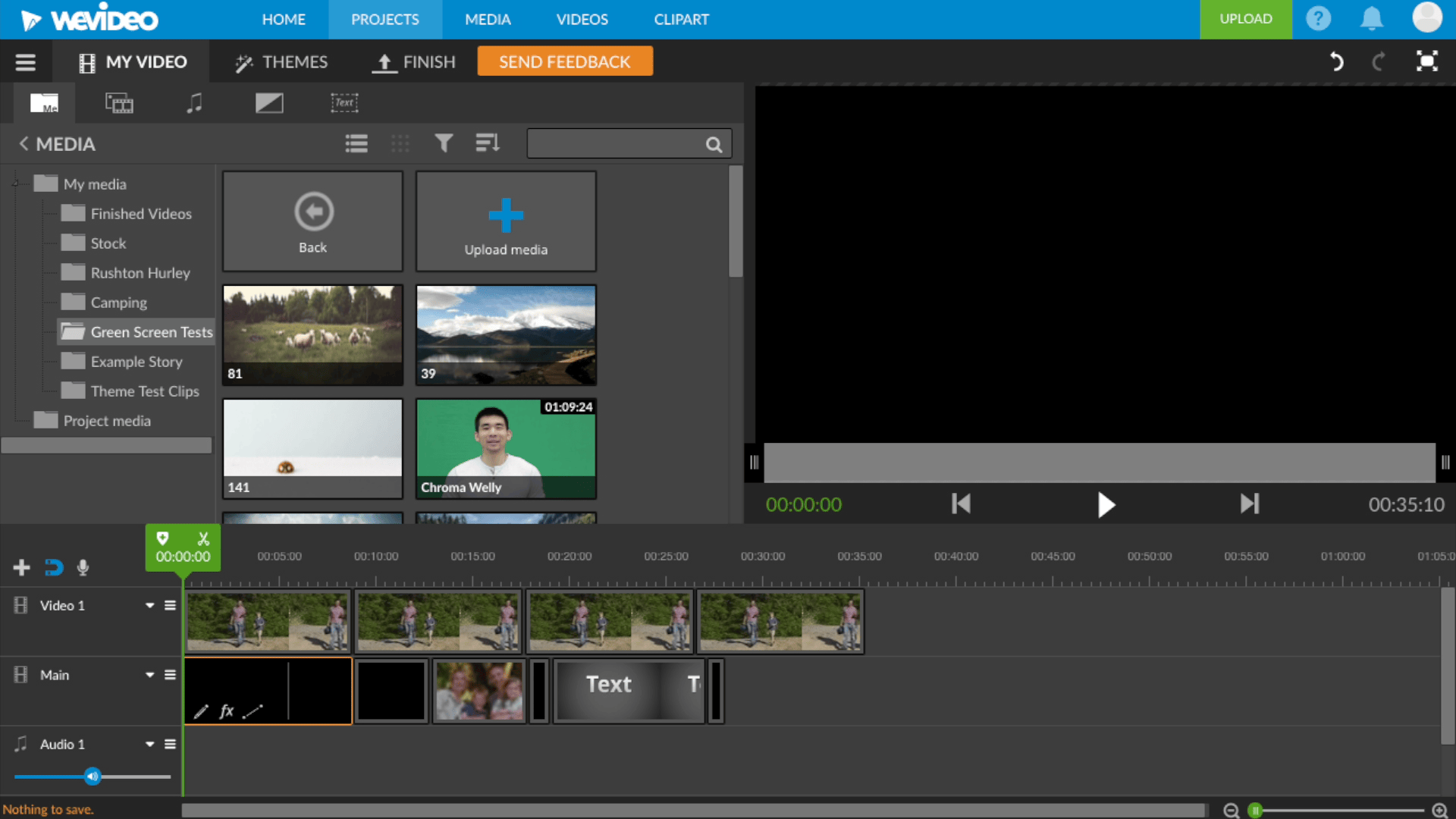Collapse the My media tree folder
Image resolution: width=1456 pixels, height=819 pixels.
(x=15, y=184)
